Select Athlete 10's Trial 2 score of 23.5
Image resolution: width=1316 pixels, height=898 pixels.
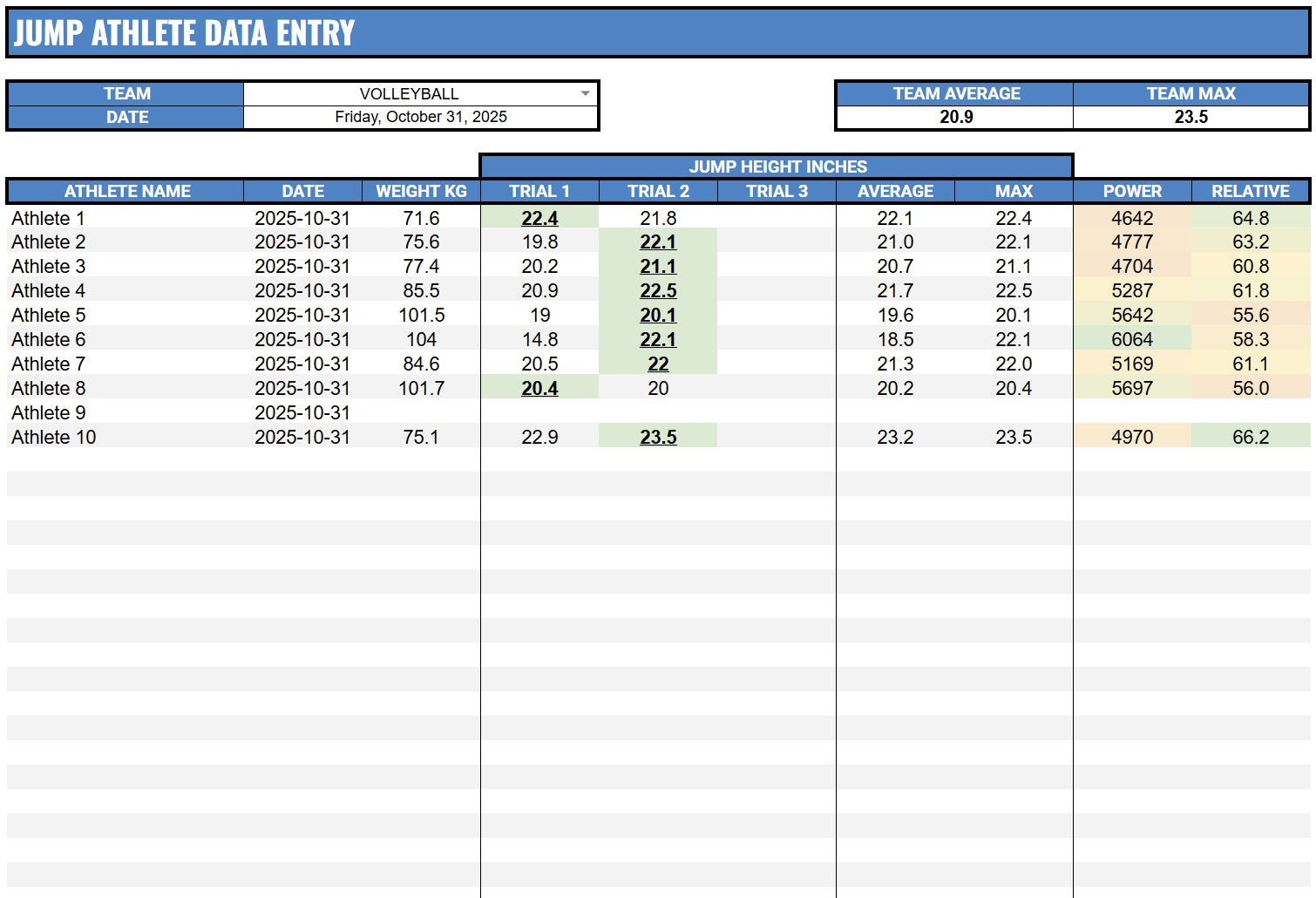657,437
